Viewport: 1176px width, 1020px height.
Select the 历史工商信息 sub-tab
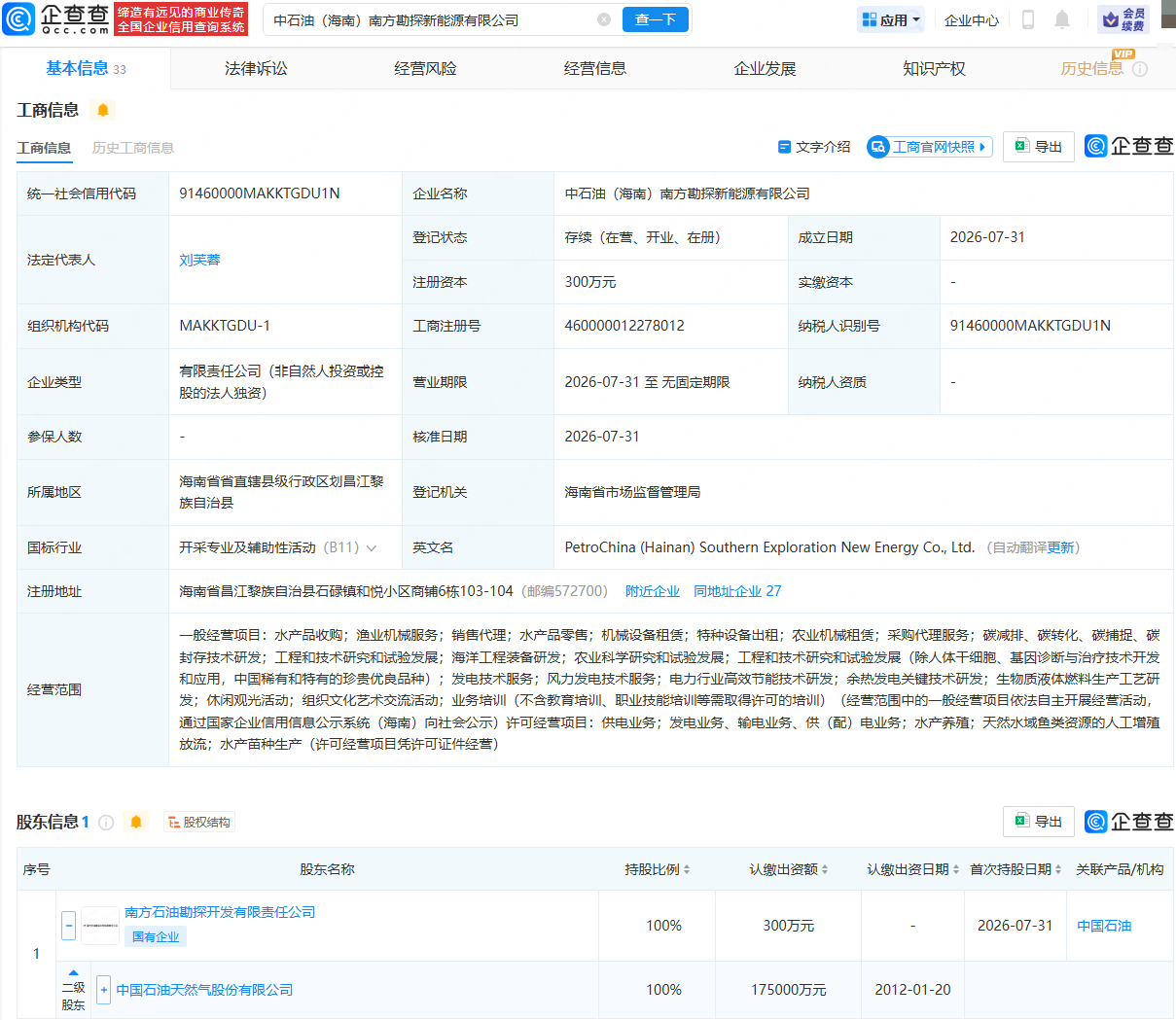coord(133,148)
